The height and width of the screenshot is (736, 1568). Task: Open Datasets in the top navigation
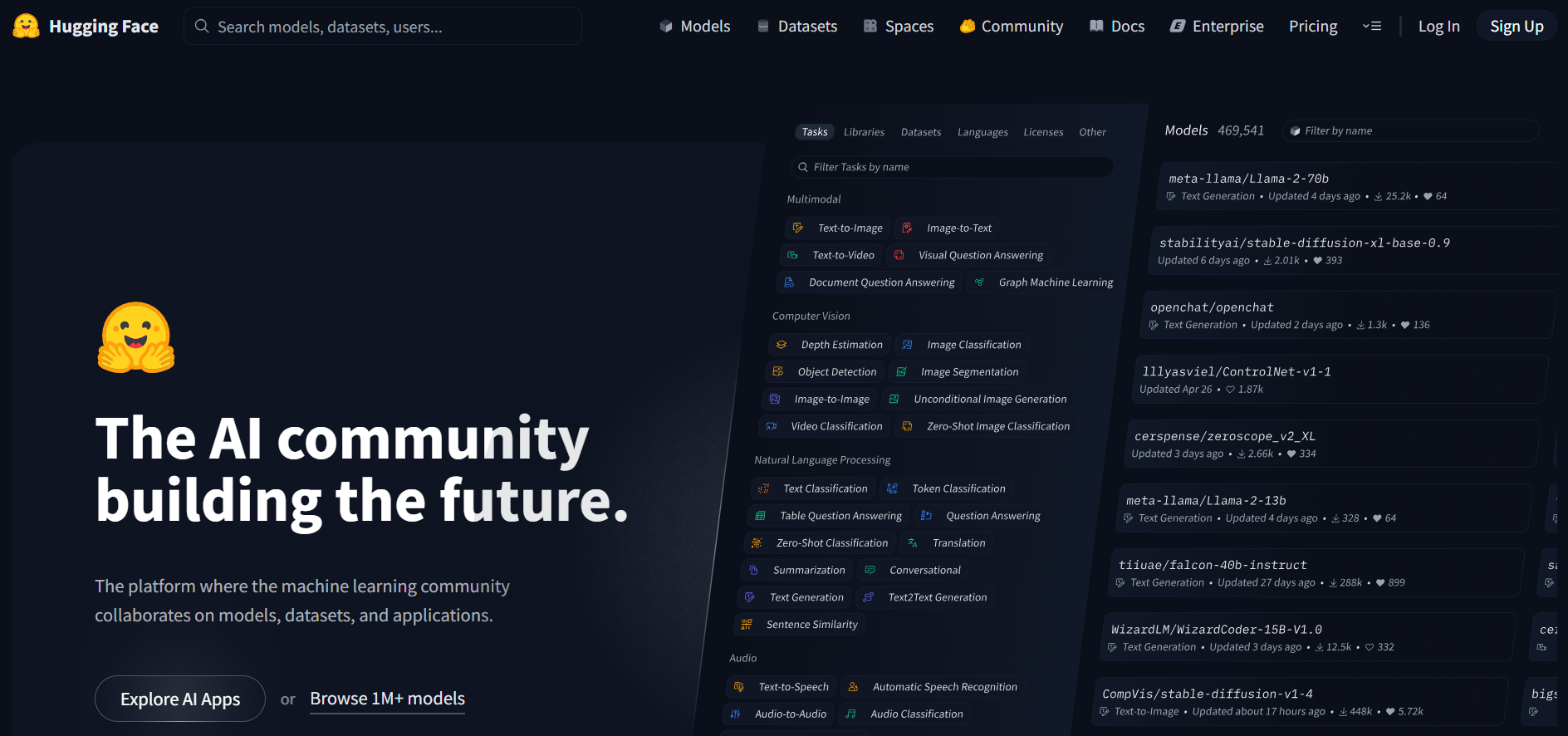click(797, 27)
